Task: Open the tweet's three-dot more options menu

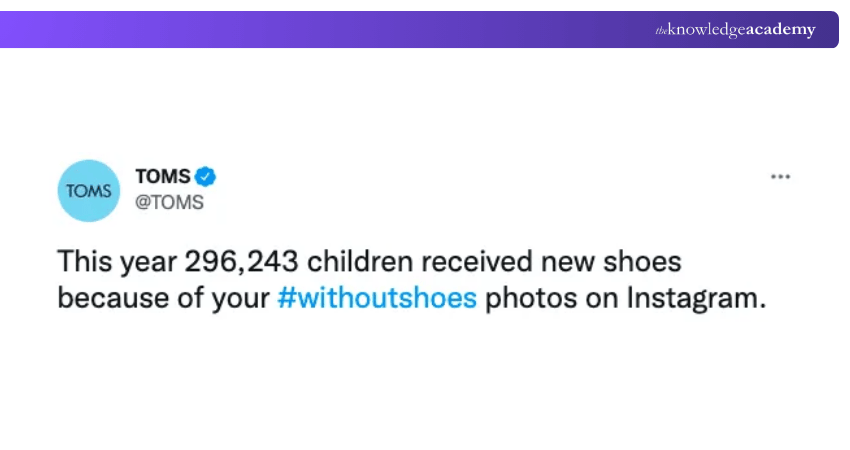Action: point(780,176)
